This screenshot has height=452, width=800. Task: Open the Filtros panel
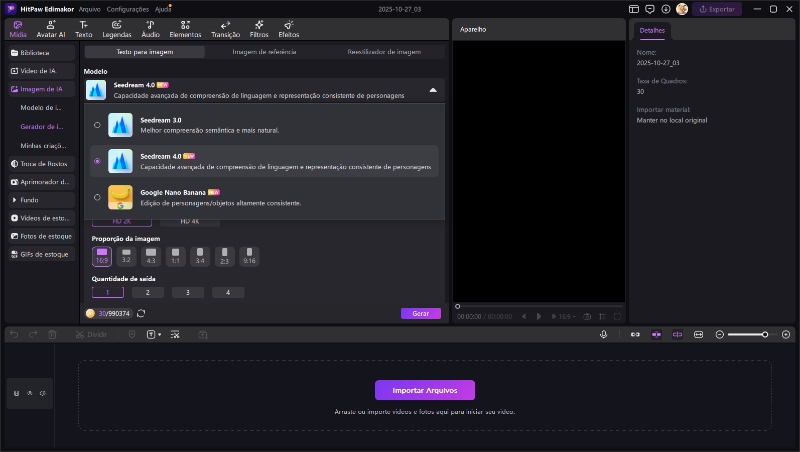[259, 28]
